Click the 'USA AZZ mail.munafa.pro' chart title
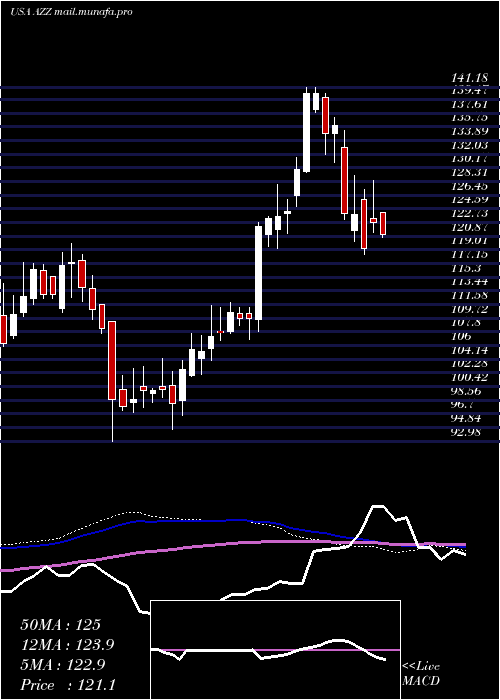500x700 pixels. point(71,12)
